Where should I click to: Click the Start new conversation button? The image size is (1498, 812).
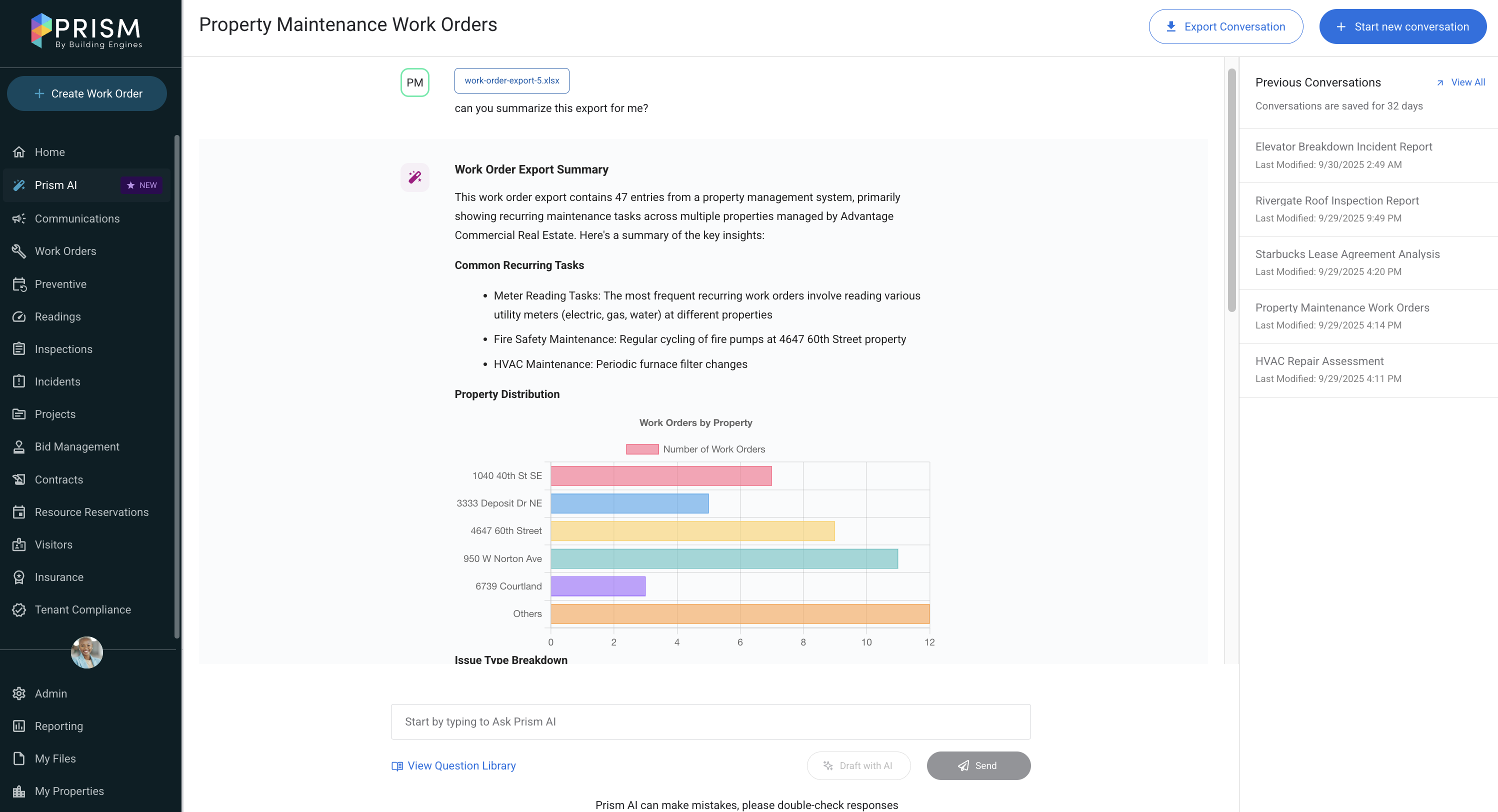pyautogui.click(x=1402, y=27)
